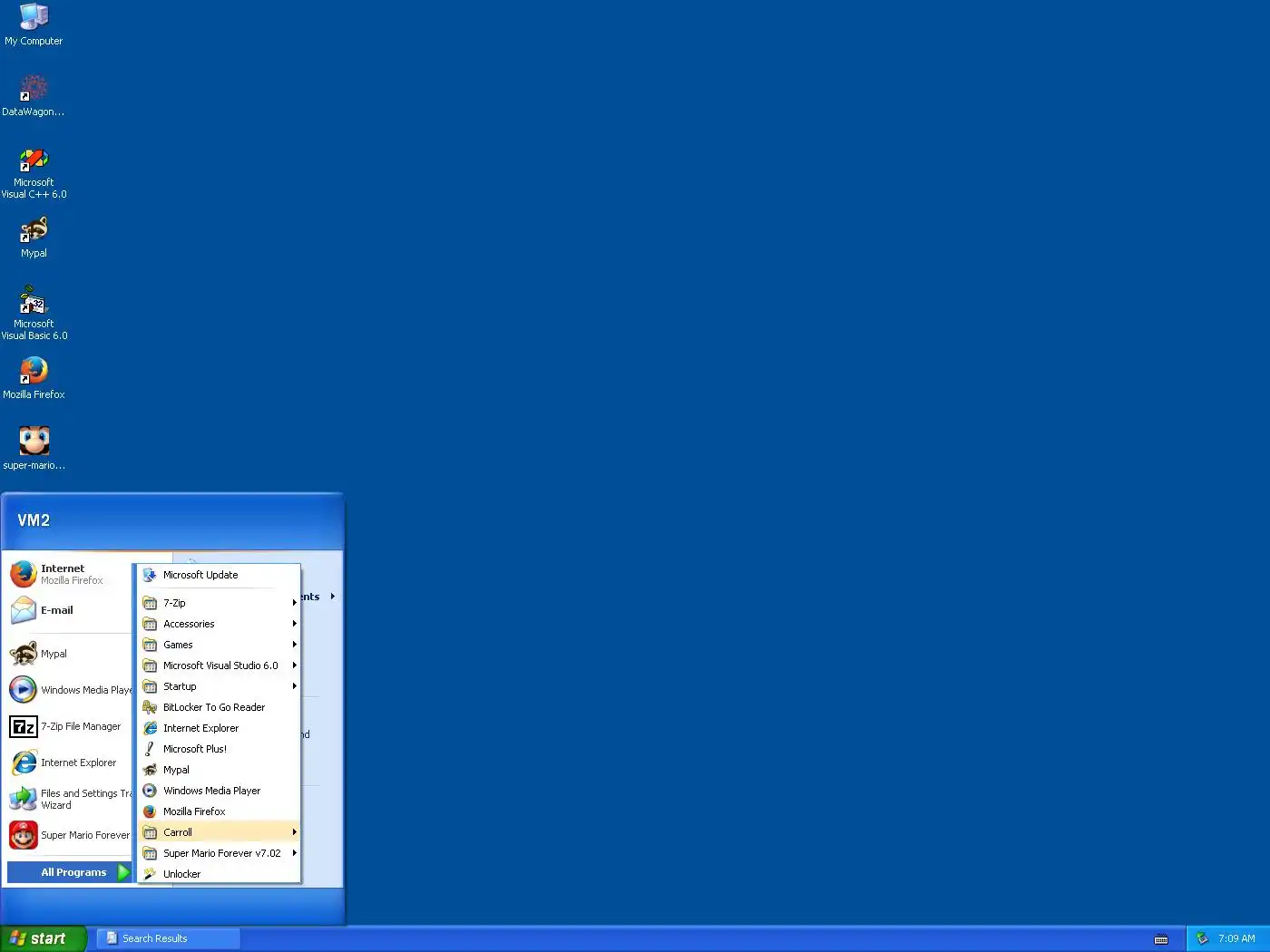Open the Games folder entry
Screen dimensions: 1270x952
tap(219, 645)
